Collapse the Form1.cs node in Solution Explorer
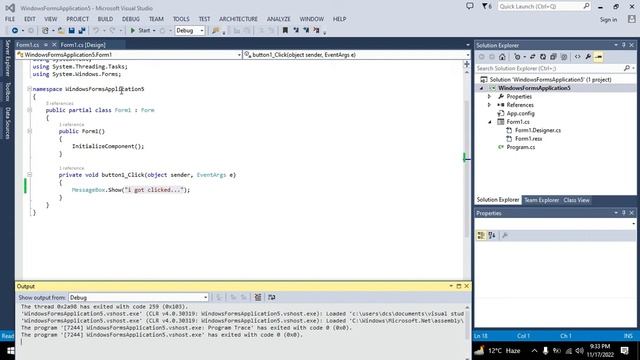640x360 pixels. 490,122
